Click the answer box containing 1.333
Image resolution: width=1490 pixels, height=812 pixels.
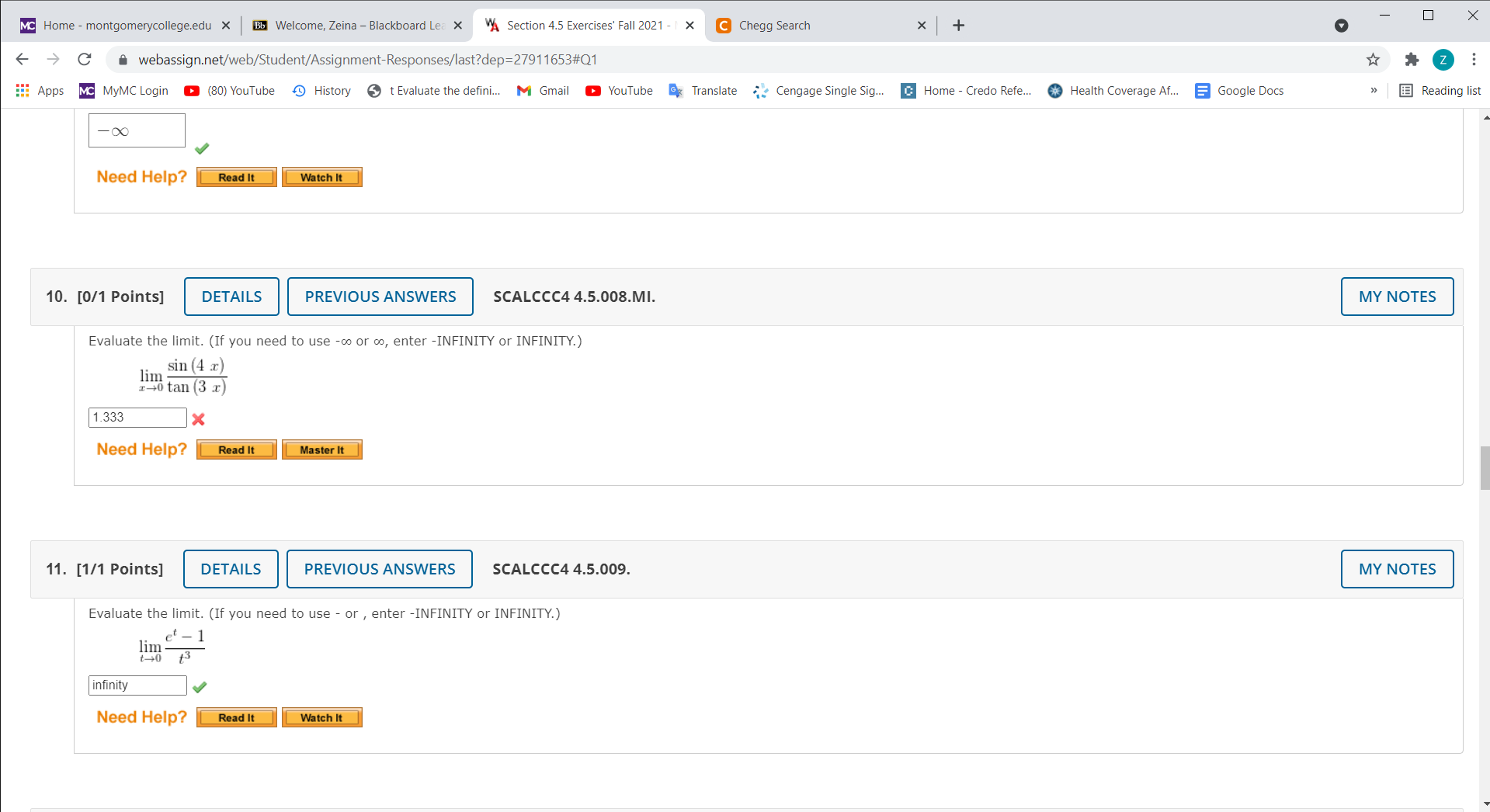click(x=137, y=418)
